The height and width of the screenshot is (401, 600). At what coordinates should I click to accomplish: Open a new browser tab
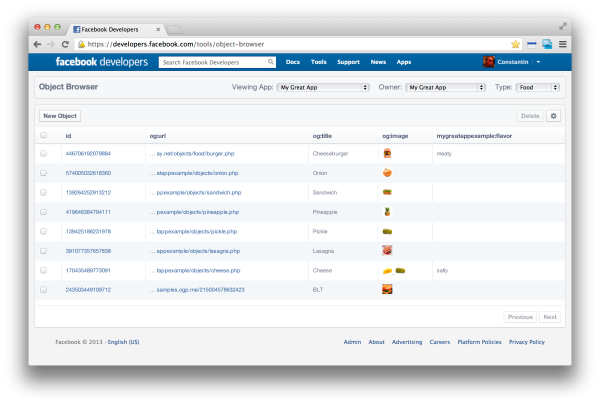174,30
